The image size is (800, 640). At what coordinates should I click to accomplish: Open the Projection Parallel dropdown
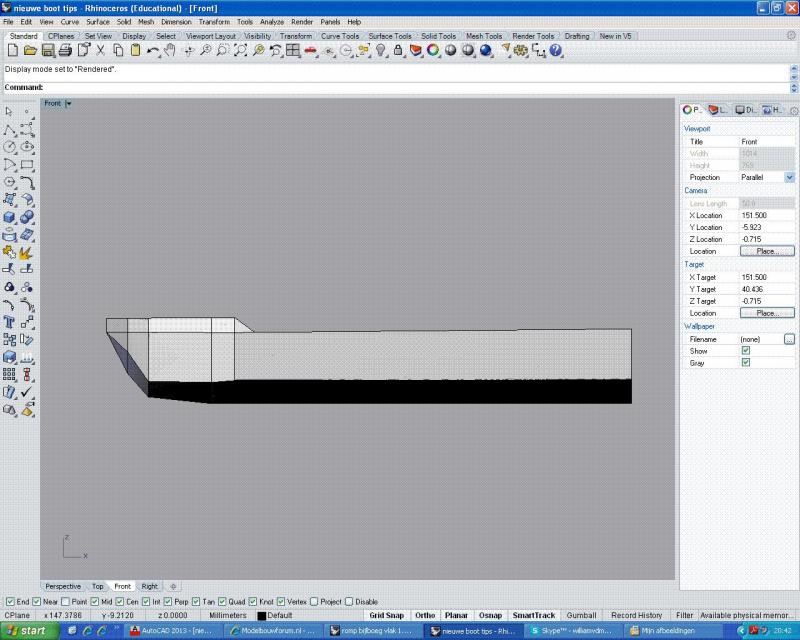tap(789, 177)
